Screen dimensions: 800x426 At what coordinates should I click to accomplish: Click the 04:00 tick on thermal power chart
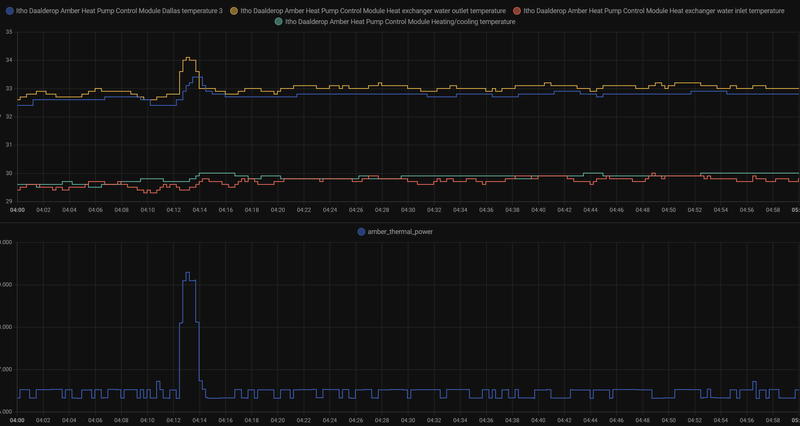click(17, 420)
